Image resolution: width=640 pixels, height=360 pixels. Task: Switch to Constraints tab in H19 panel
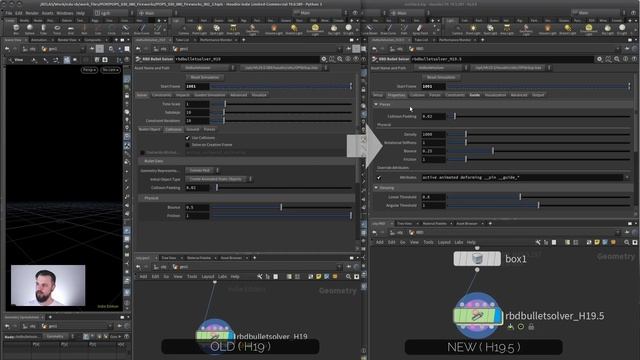point(162,95)
